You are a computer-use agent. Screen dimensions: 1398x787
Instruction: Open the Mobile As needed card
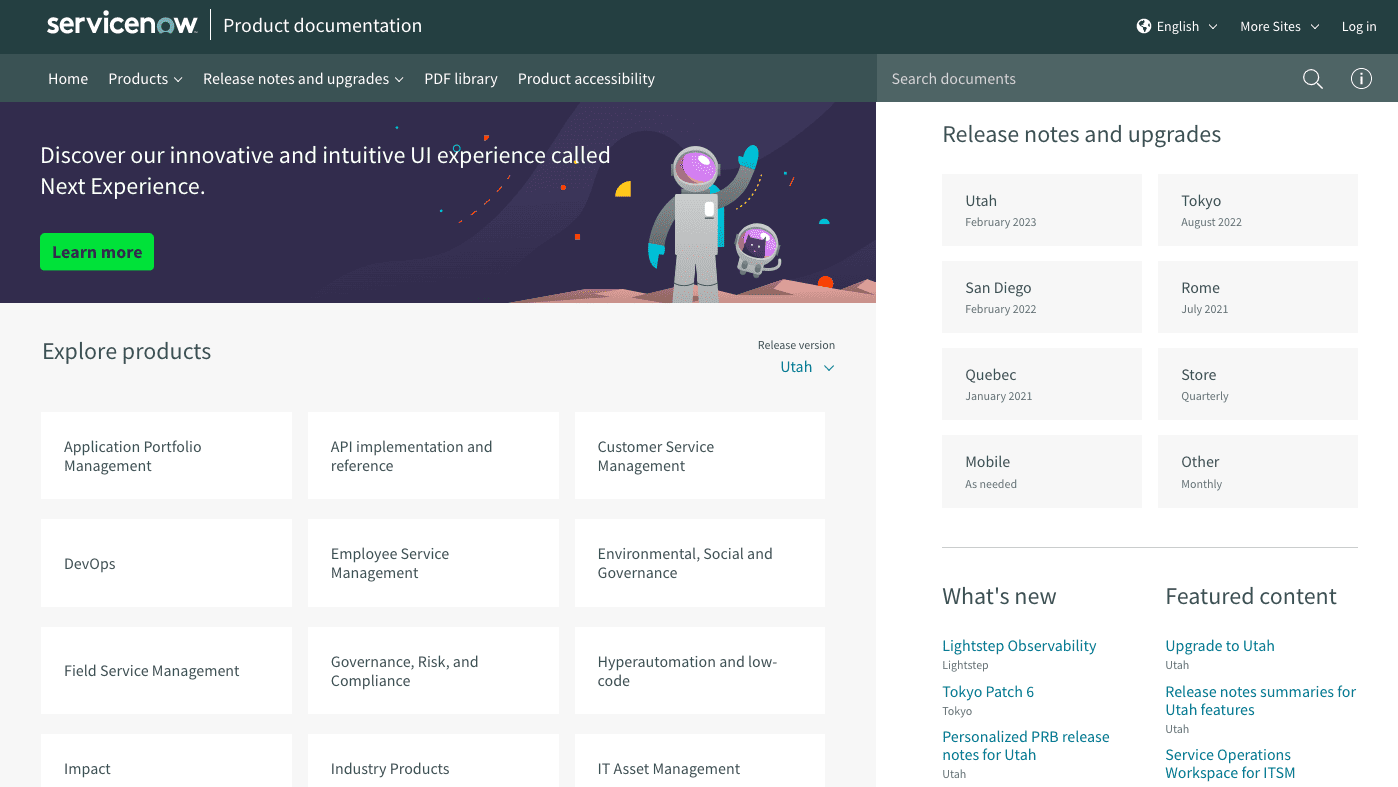1042,471
